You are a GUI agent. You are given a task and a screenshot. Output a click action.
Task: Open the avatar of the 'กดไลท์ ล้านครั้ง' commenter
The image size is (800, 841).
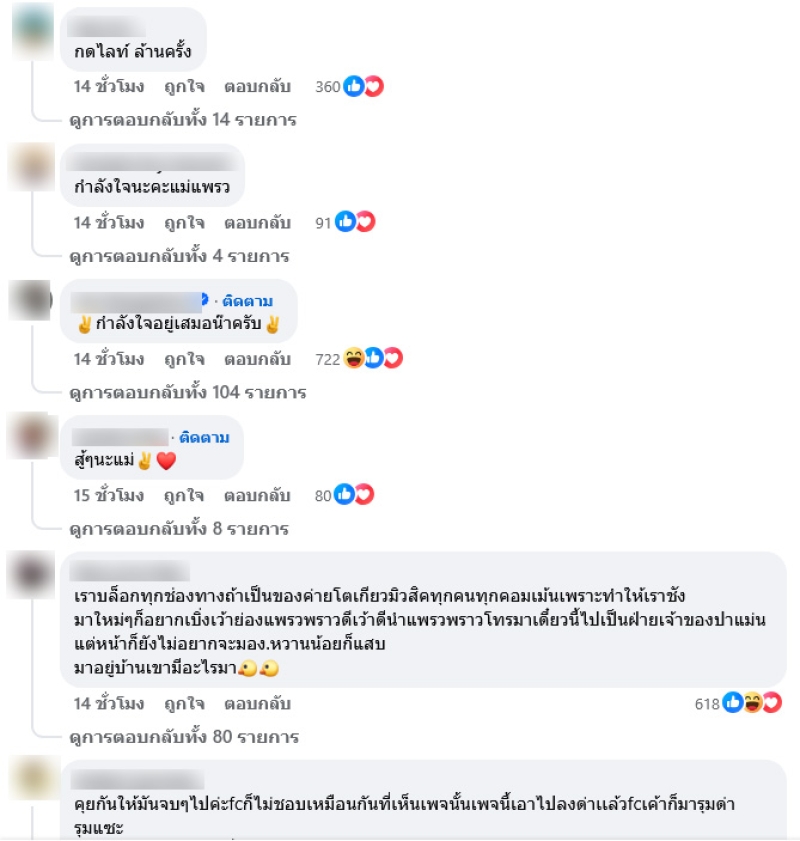tap(33, 31)
